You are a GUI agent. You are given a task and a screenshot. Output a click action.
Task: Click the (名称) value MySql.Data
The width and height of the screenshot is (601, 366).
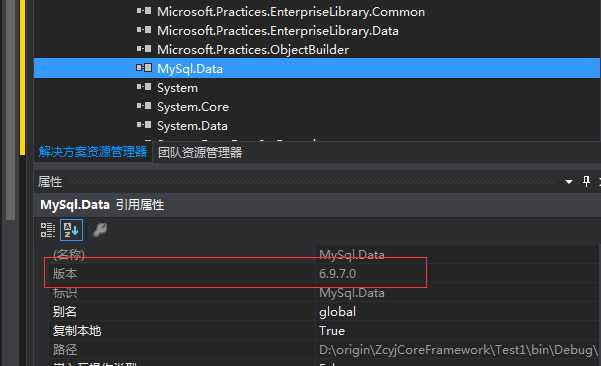click(352, 254)
